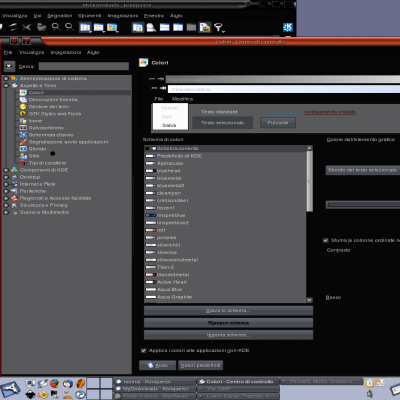Expand Regionali e Accesso facilitato category
Viewport: 400px width, 400px height.
[6, 198]
